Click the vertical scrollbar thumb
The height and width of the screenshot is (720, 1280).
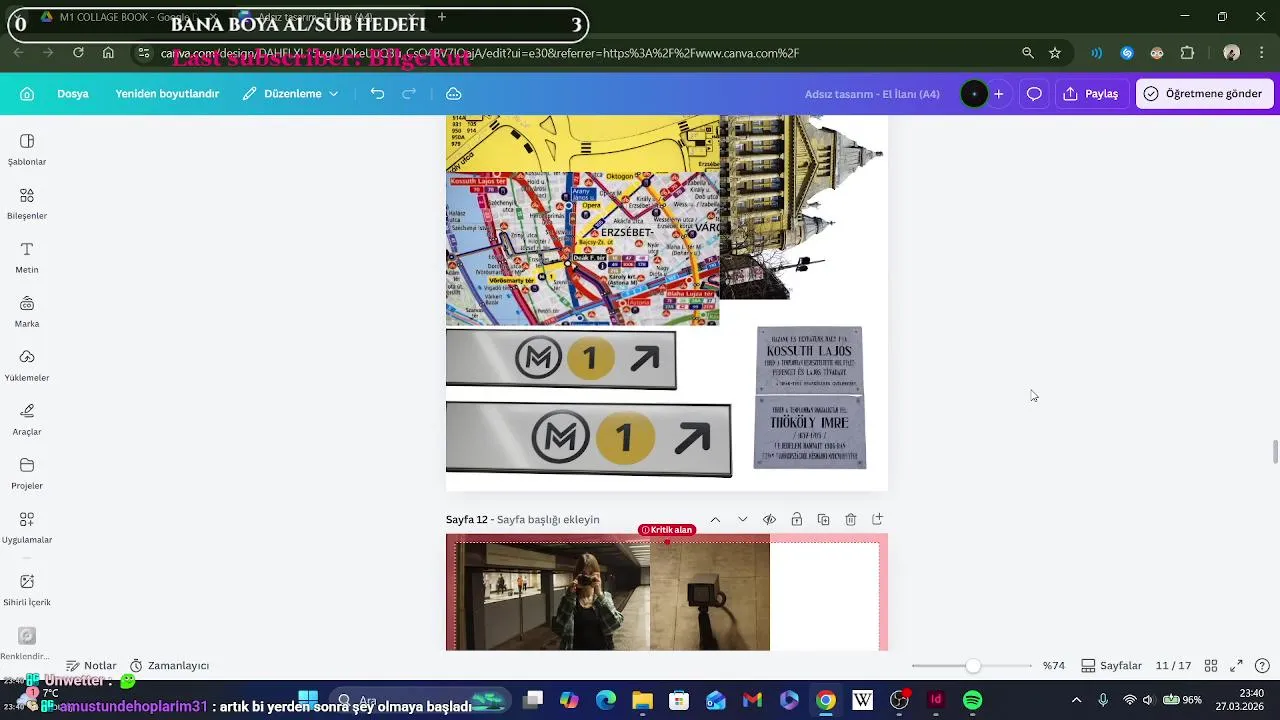(x=1275, y=452)
